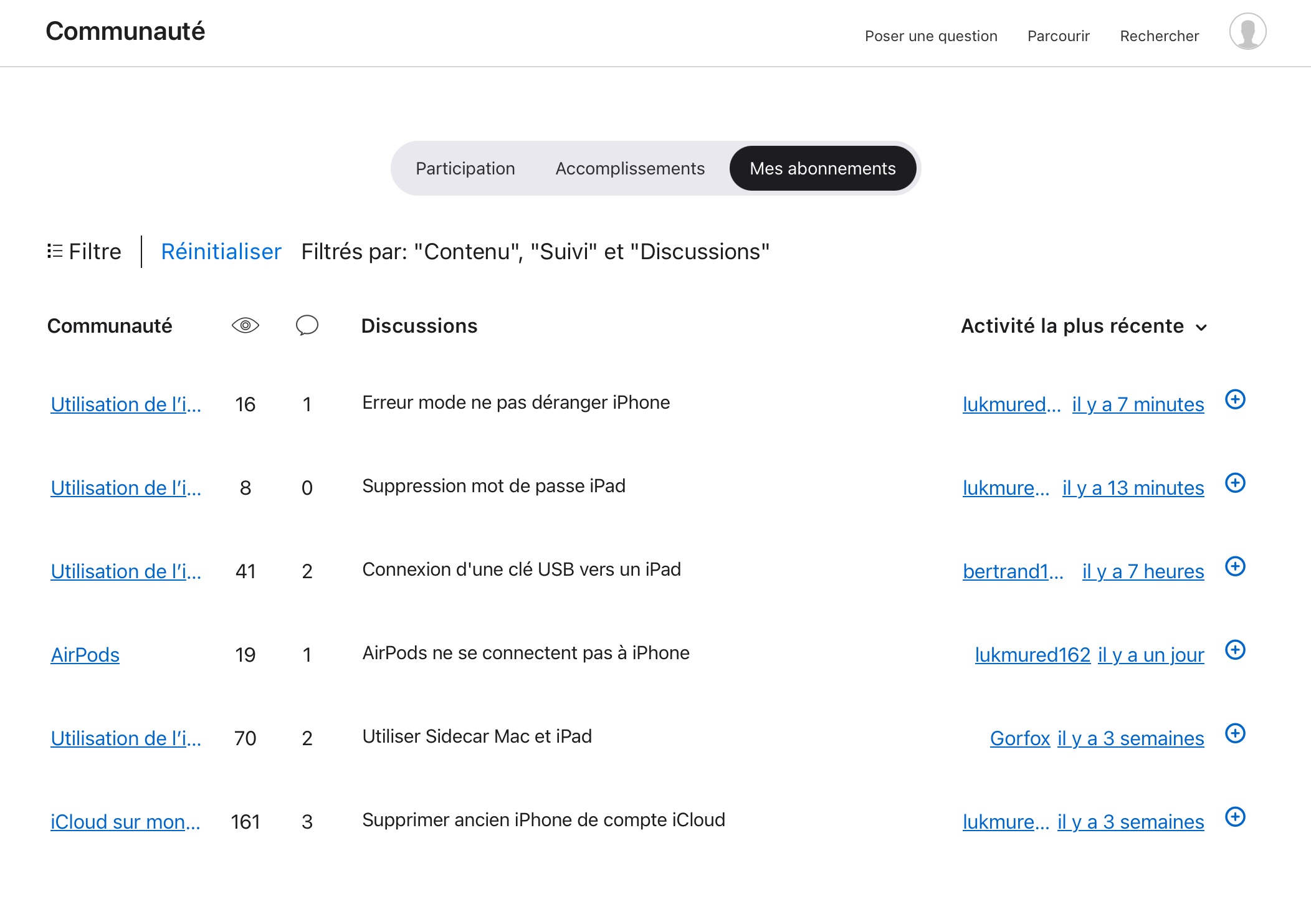
Task: Click the Réinitialiser filter link
Action: tap(221, 252)
